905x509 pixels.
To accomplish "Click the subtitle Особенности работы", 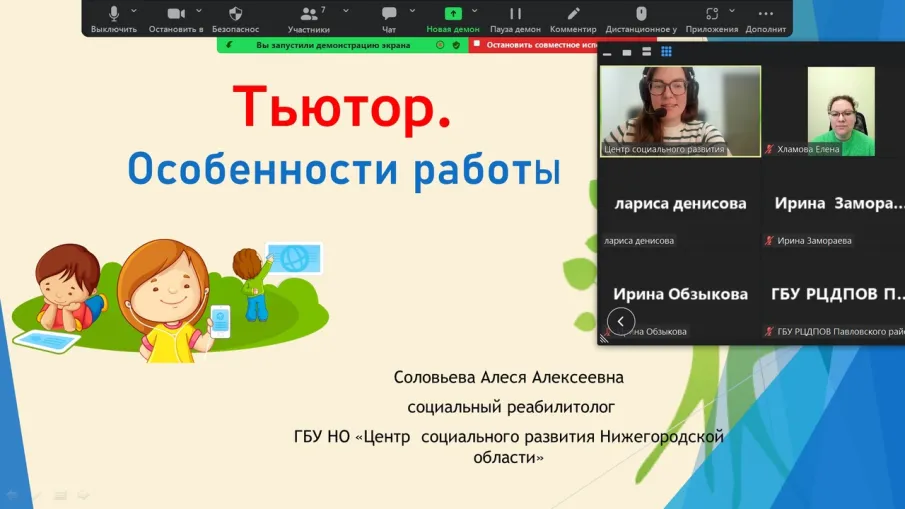I will click(x=344, y=170).
